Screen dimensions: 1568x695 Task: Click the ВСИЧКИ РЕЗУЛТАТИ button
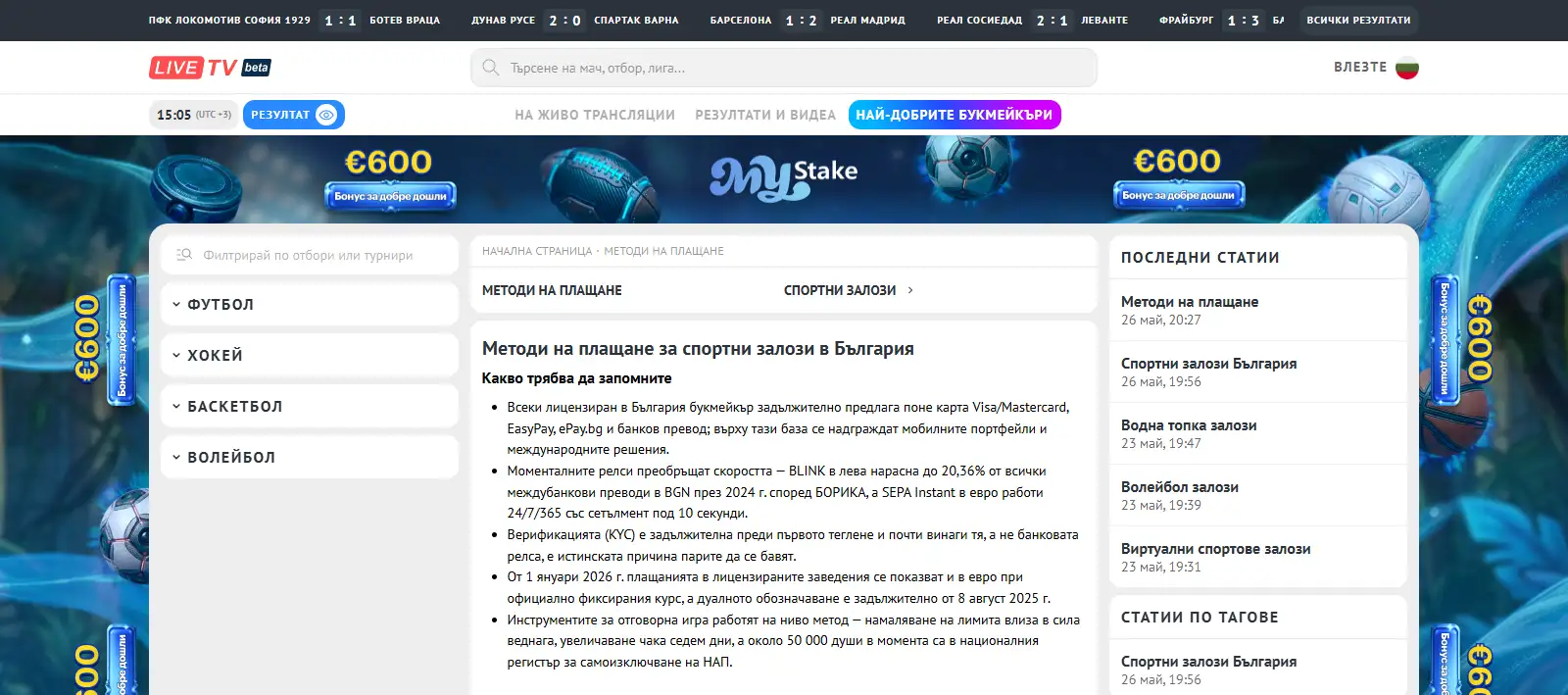tap(1358, 20)
